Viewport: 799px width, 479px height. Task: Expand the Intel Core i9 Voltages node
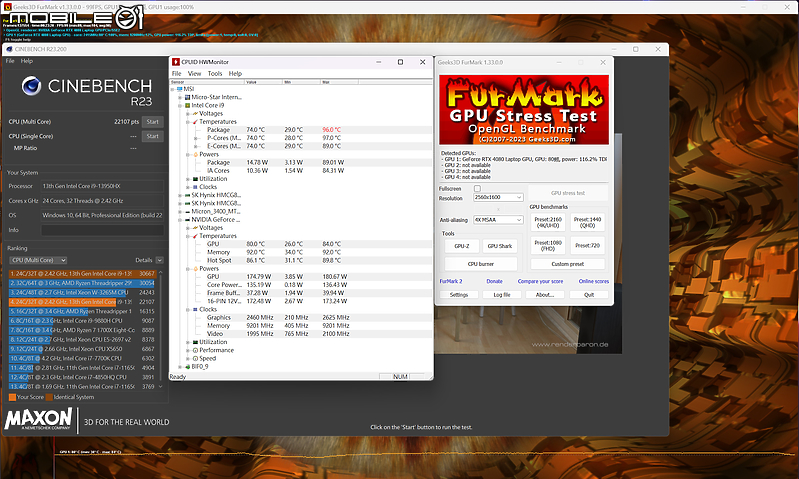point(188,114)
